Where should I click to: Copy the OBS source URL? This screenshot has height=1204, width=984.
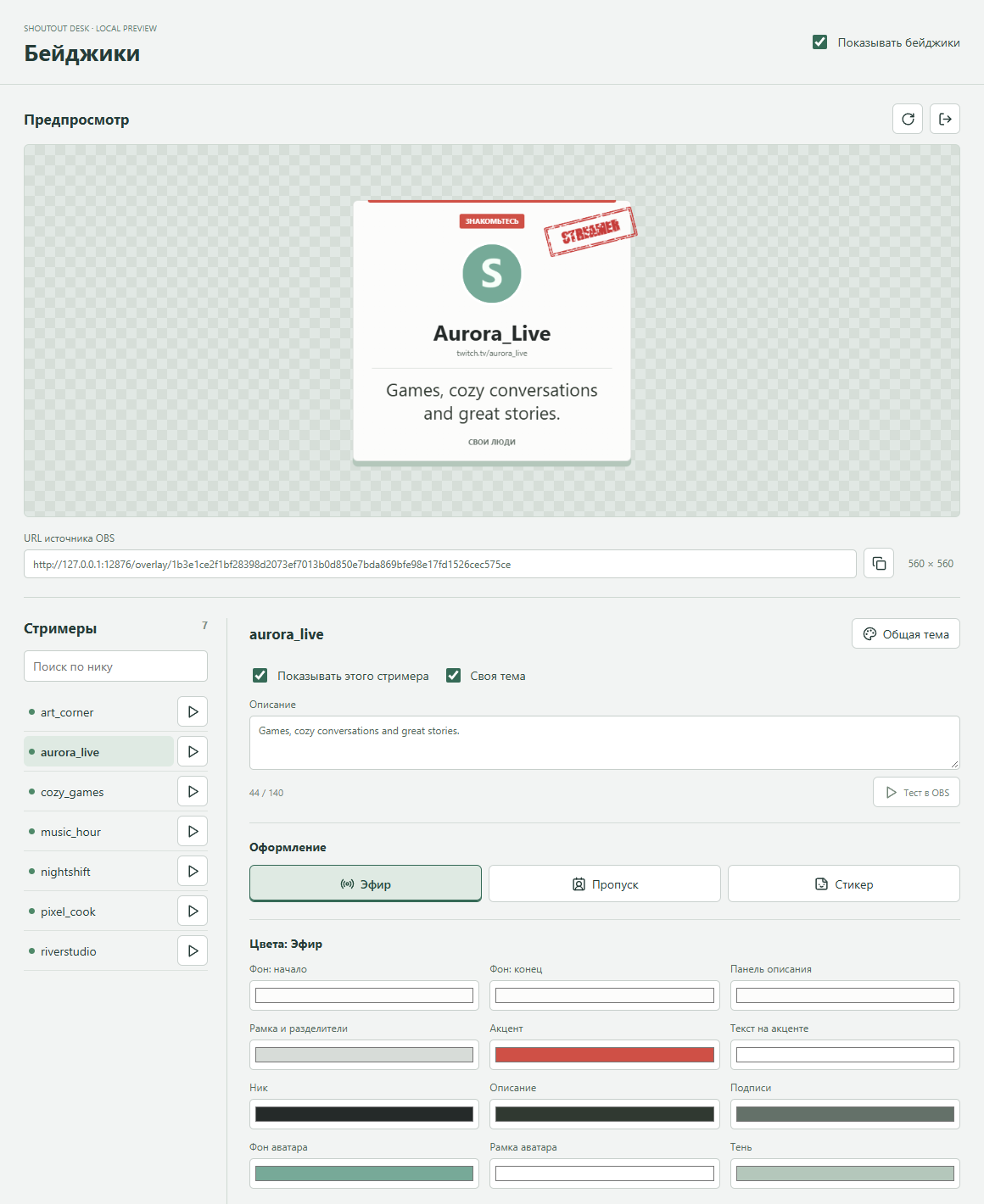[x=879, y=564]
